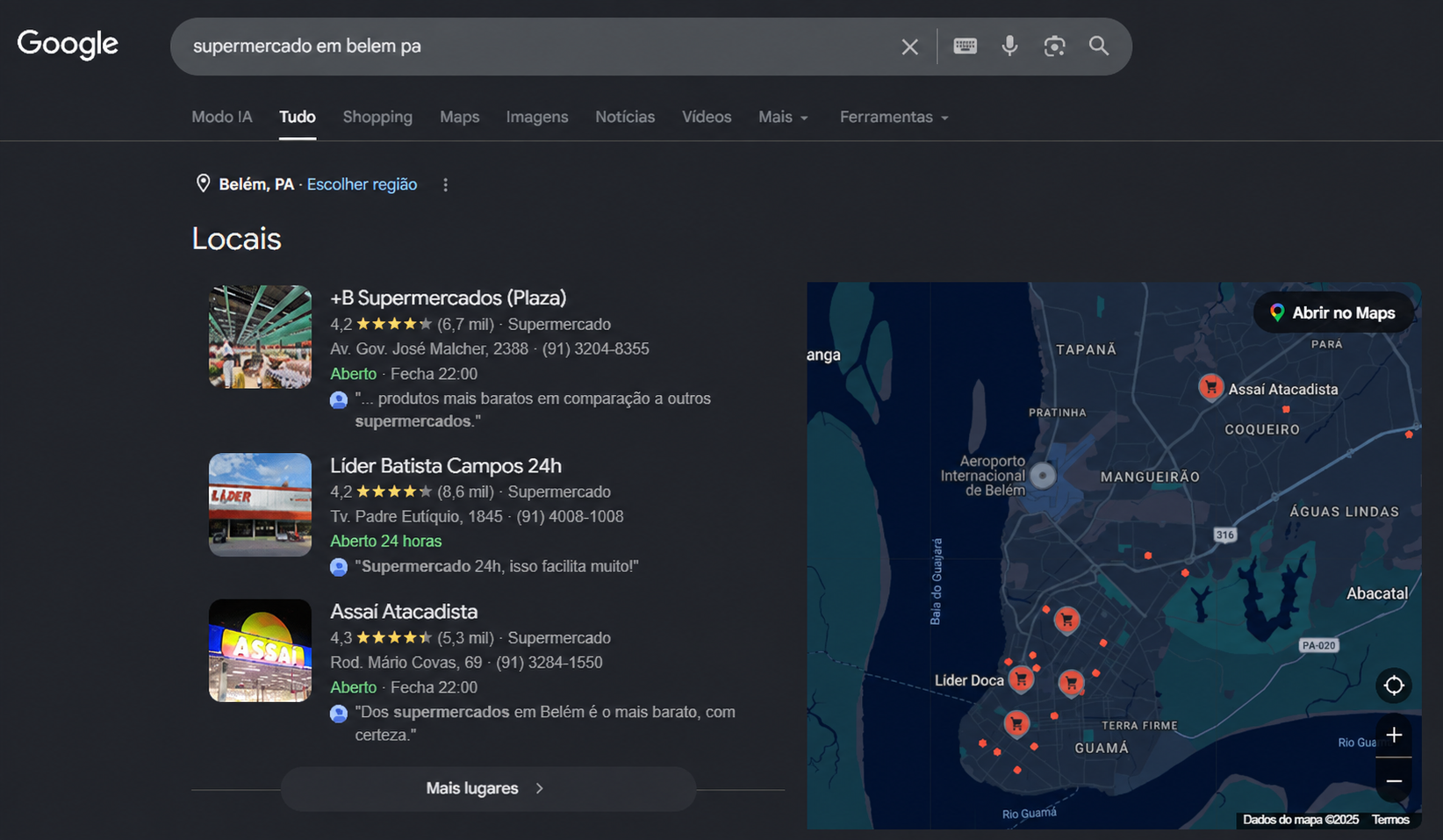This screenshot has height=840, width=1443.
Task: Open the three-dot options next to Escolher região
Action: pyautogui.click(x=445, y=184)
